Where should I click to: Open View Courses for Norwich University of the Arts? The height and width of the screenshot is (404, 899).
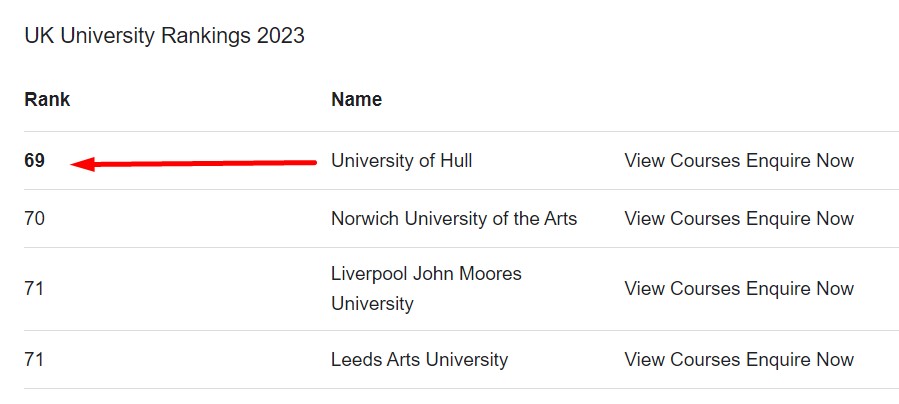(682, 218)
